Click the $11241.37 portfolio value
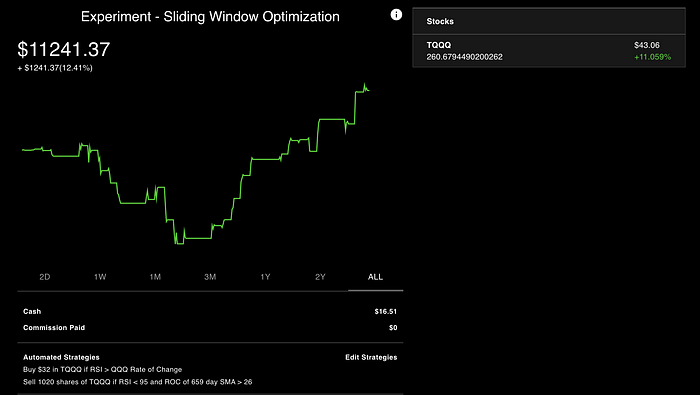 [x=63, y=49]
